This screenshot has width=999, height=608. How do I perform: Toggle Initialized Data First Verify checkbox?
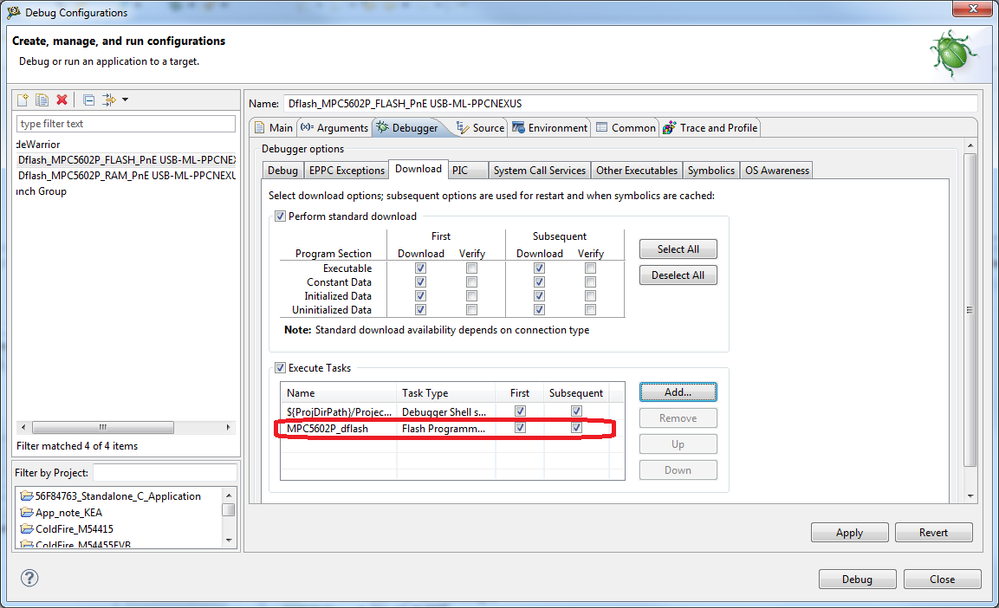[x=471, y=296]
